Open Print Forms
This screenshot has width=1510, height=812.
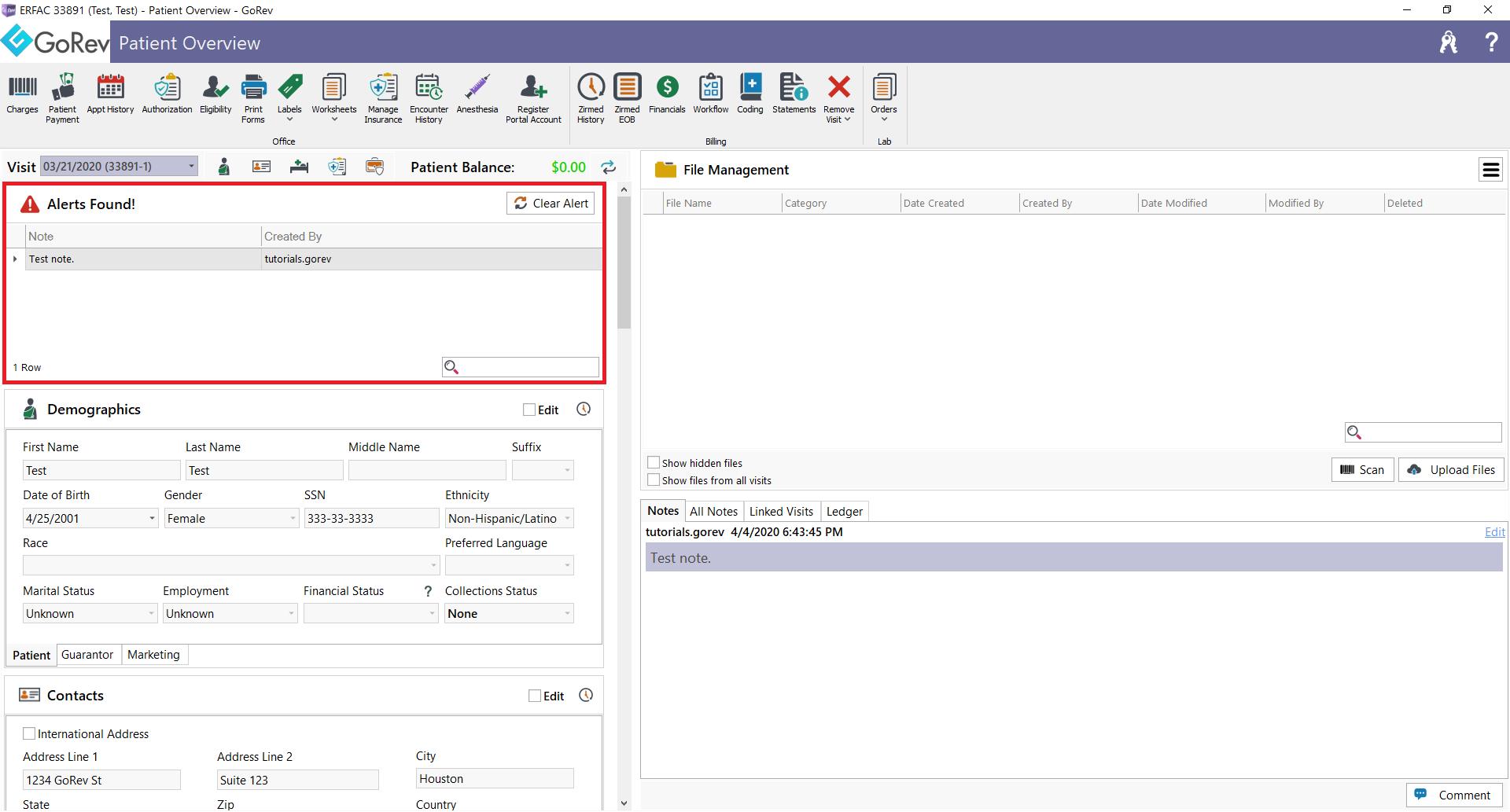(253, 98)
